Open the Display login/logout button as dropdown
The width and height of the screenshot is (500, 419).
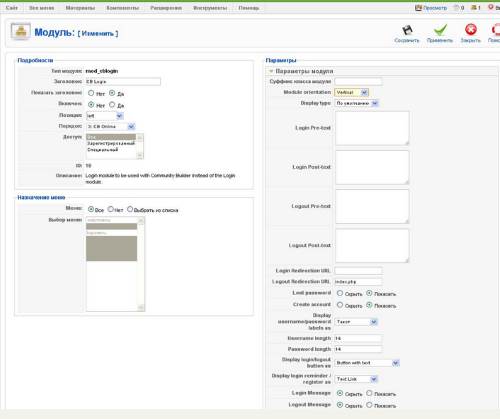367,363
